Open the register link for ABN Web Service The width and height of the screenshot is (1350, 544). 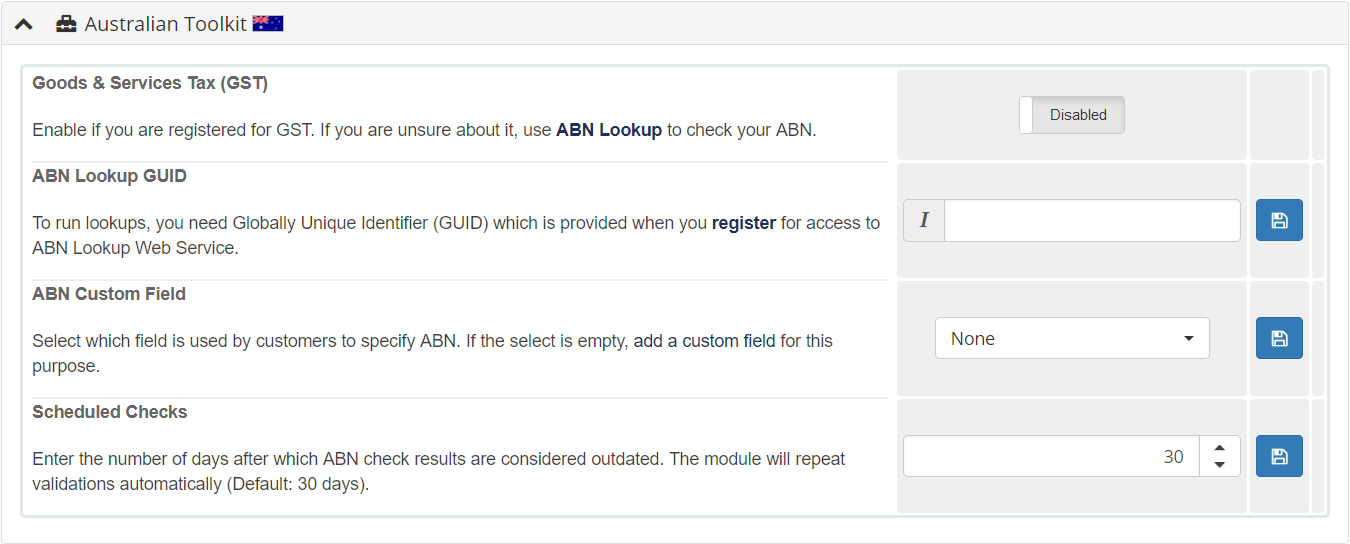click(x=744, y=223)
